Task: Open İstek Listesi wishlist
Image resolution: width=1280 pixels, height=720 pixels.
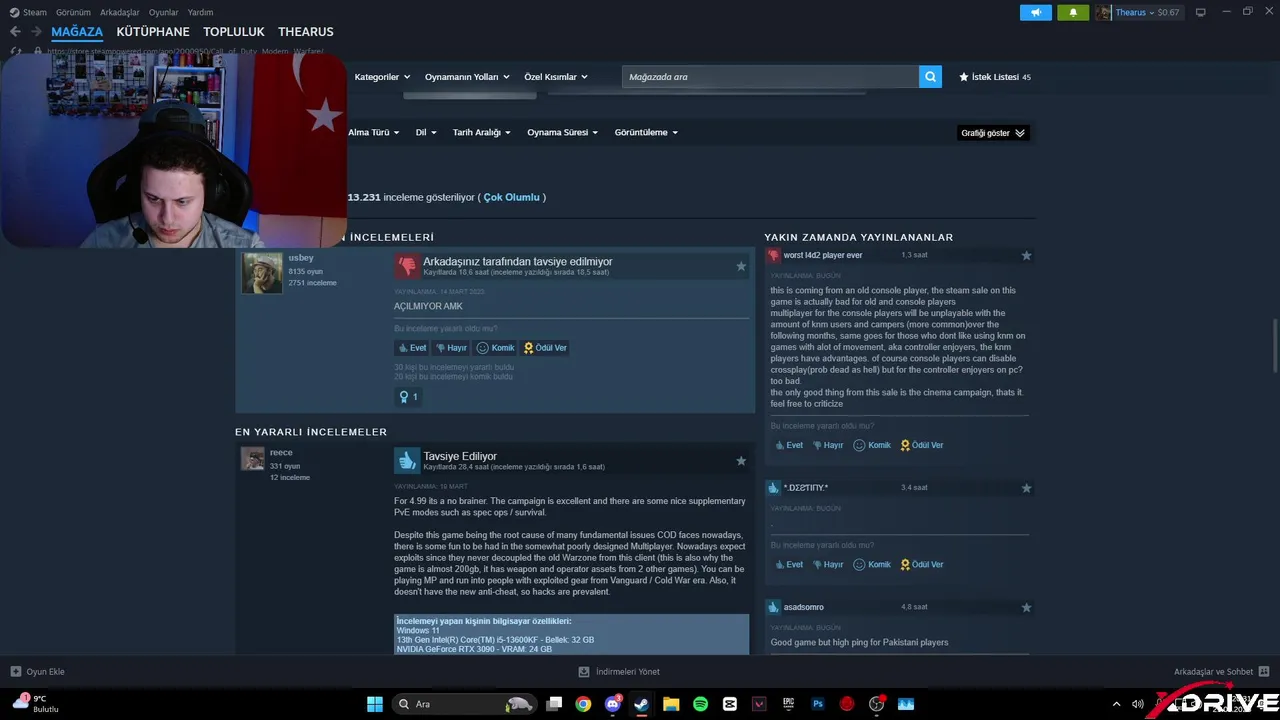Action: point(995,77)
